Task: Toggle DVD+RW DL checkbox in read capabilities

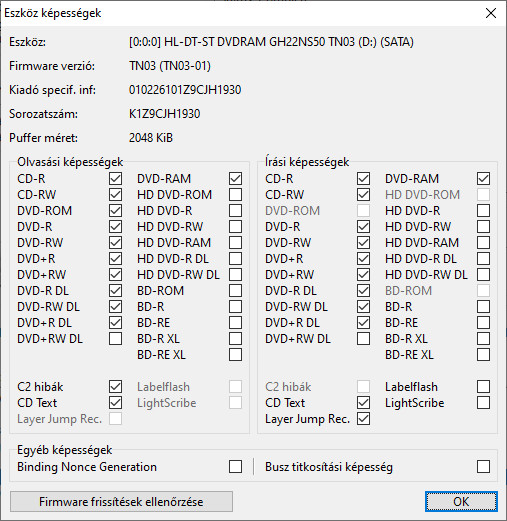Action: tap(115, 339)
